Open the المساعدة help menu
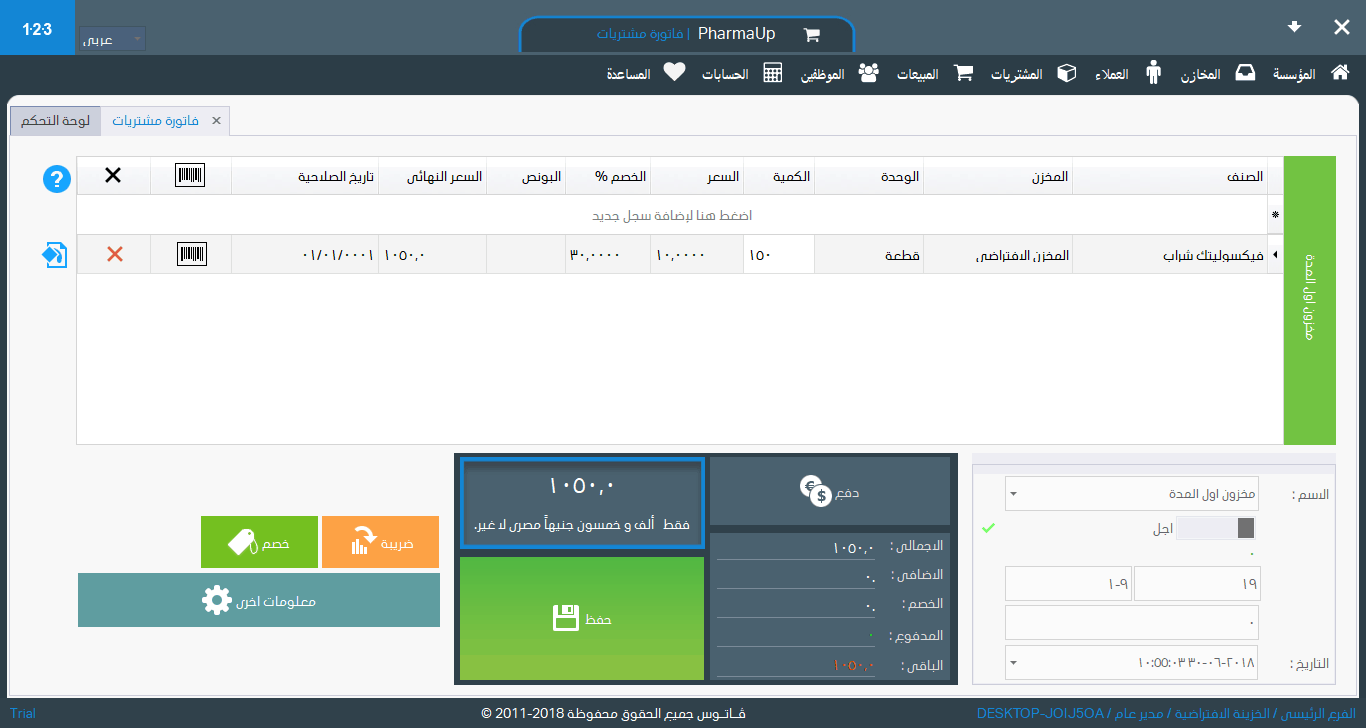This screenshot has width=1366, height=728. [645, 74]
